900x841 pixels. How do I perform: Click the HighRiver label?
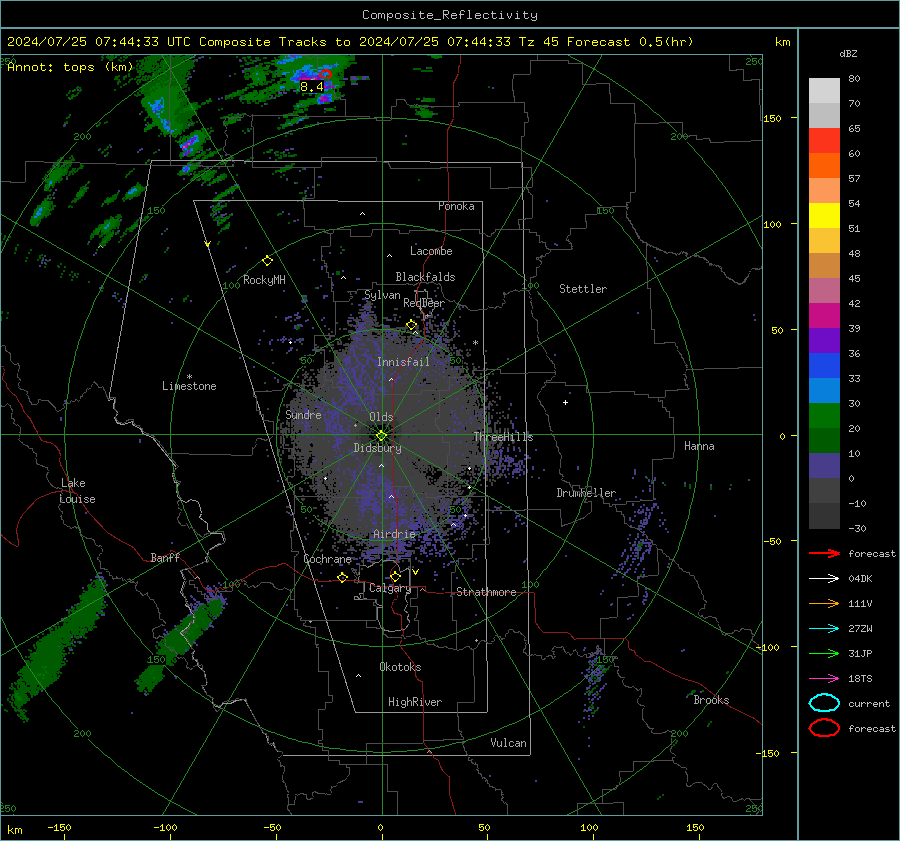point(415,702)
